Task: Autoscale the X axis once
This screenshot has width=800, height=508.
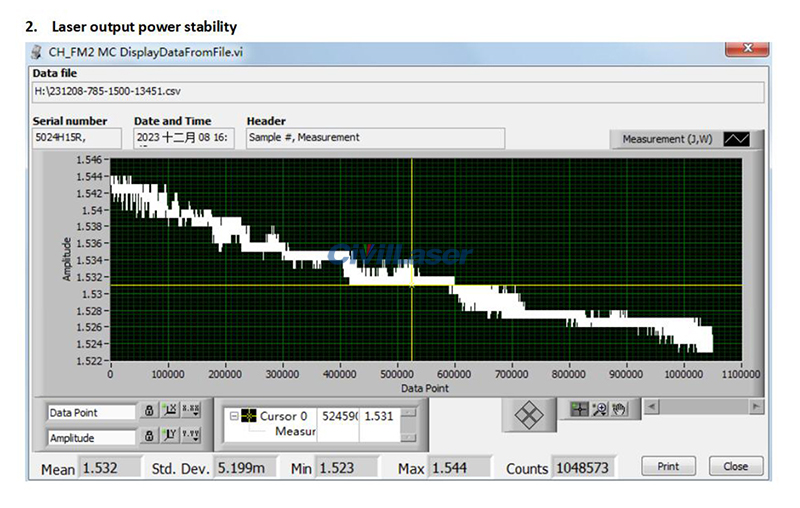Action: 169,411
